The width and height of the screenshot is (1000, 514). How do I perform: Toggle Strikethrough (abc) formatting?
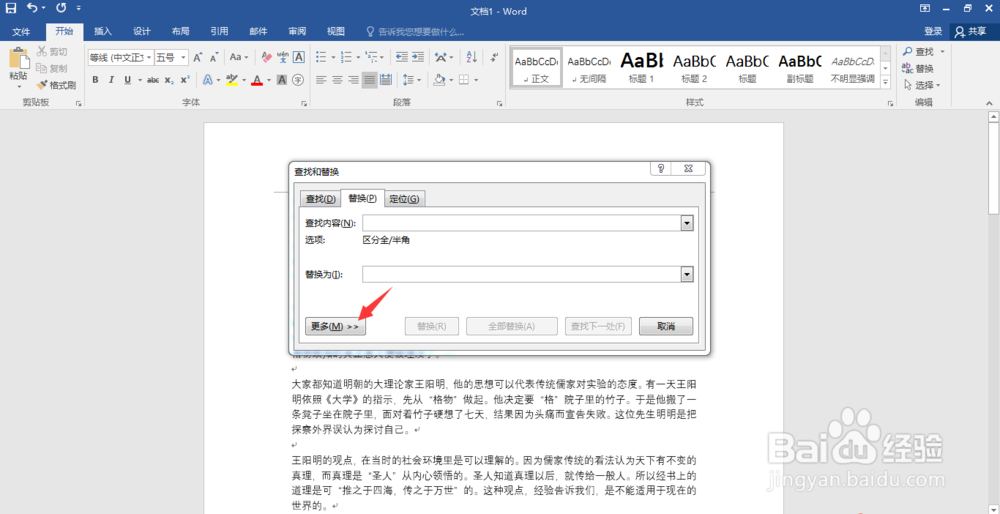152,80
